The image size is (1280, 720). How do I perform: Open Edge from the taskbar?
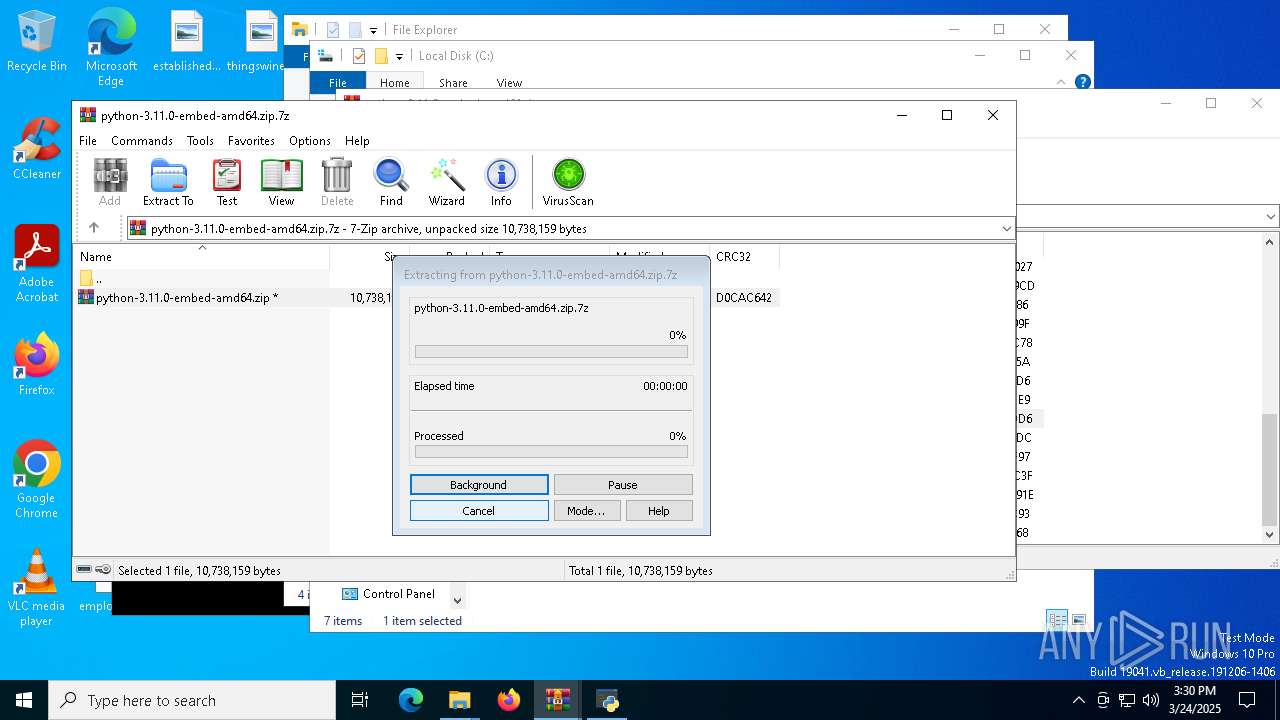(x=411, y=700)
